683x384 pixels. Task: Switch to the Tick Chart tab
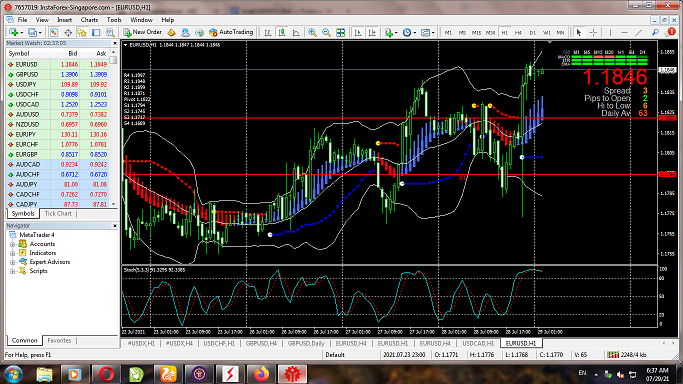(58, 213)
